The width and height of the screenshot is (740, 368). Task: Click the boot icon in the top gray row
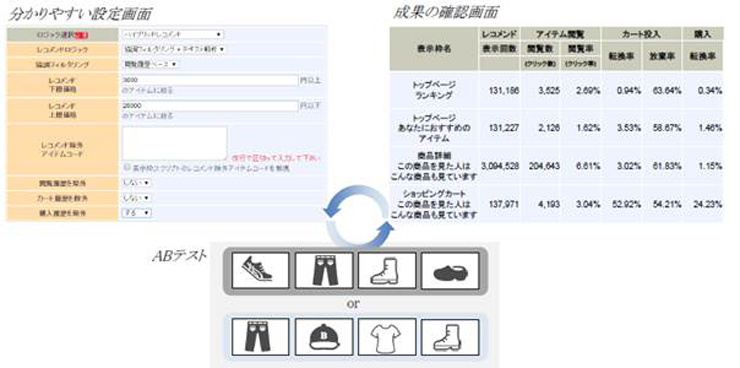(387, 270)
